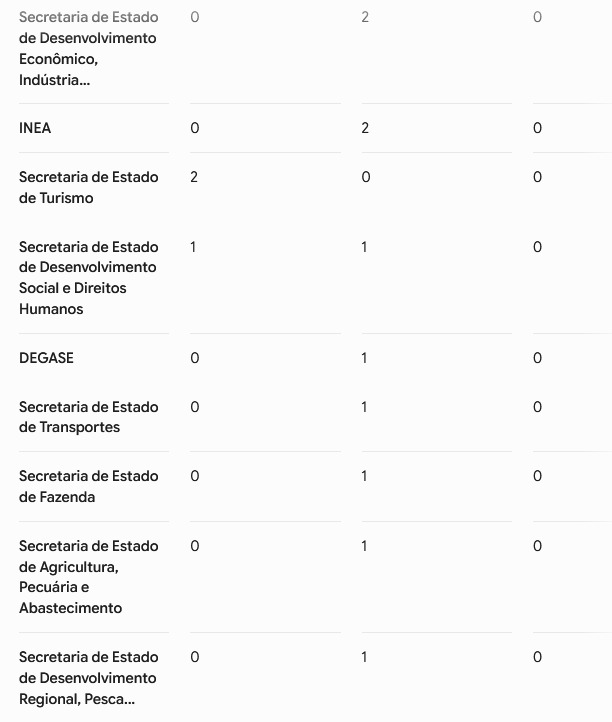Select Desenvolvimento Regional second column value 1
612x722 pixels.
click(364, 657)
